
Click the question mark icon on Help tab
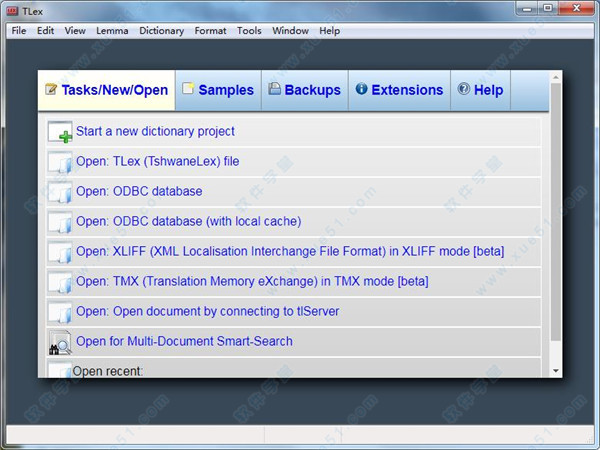[464, 89]
